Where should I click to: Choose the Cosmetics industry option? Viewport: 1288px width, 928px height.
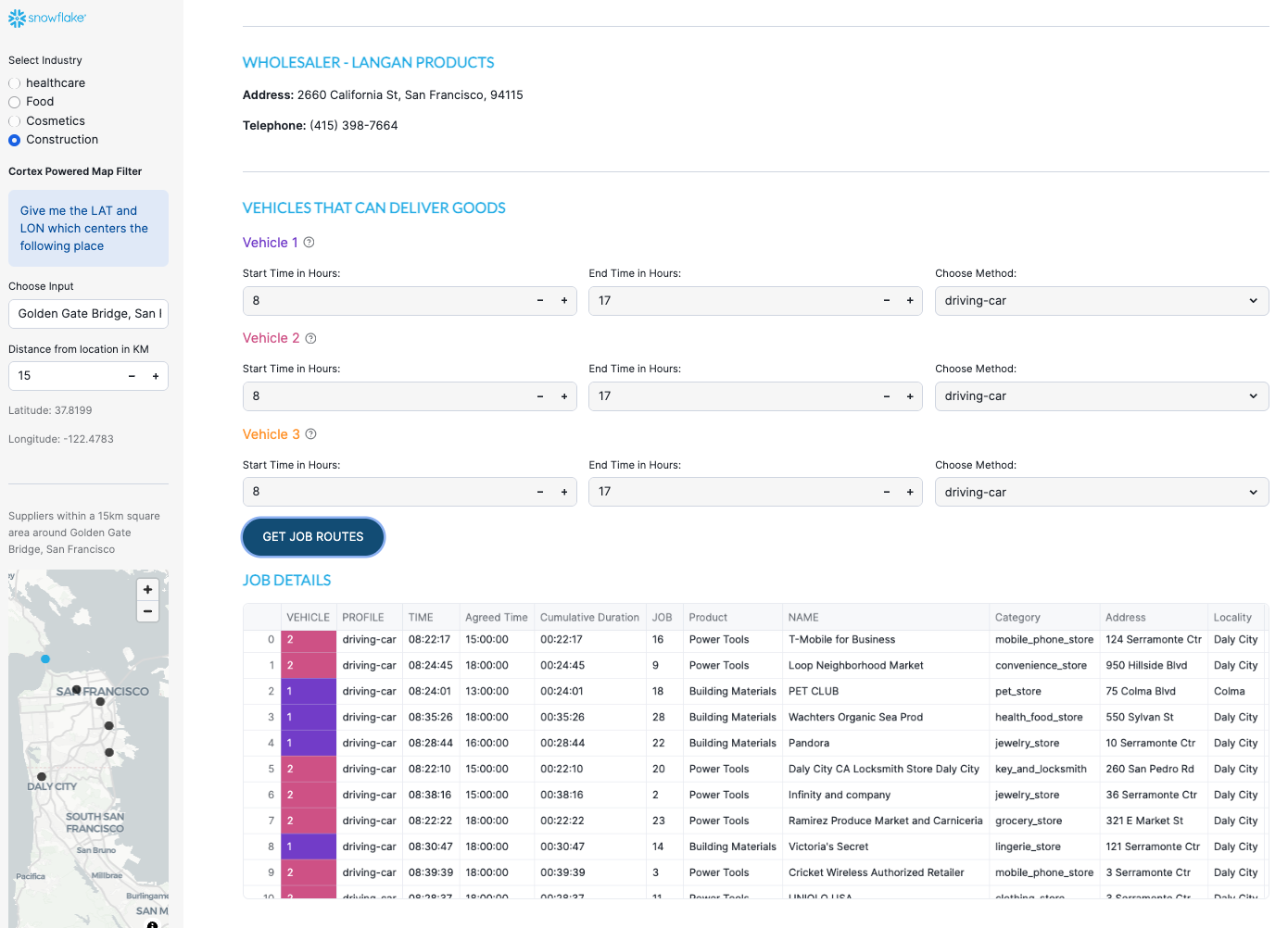(15, 121)
